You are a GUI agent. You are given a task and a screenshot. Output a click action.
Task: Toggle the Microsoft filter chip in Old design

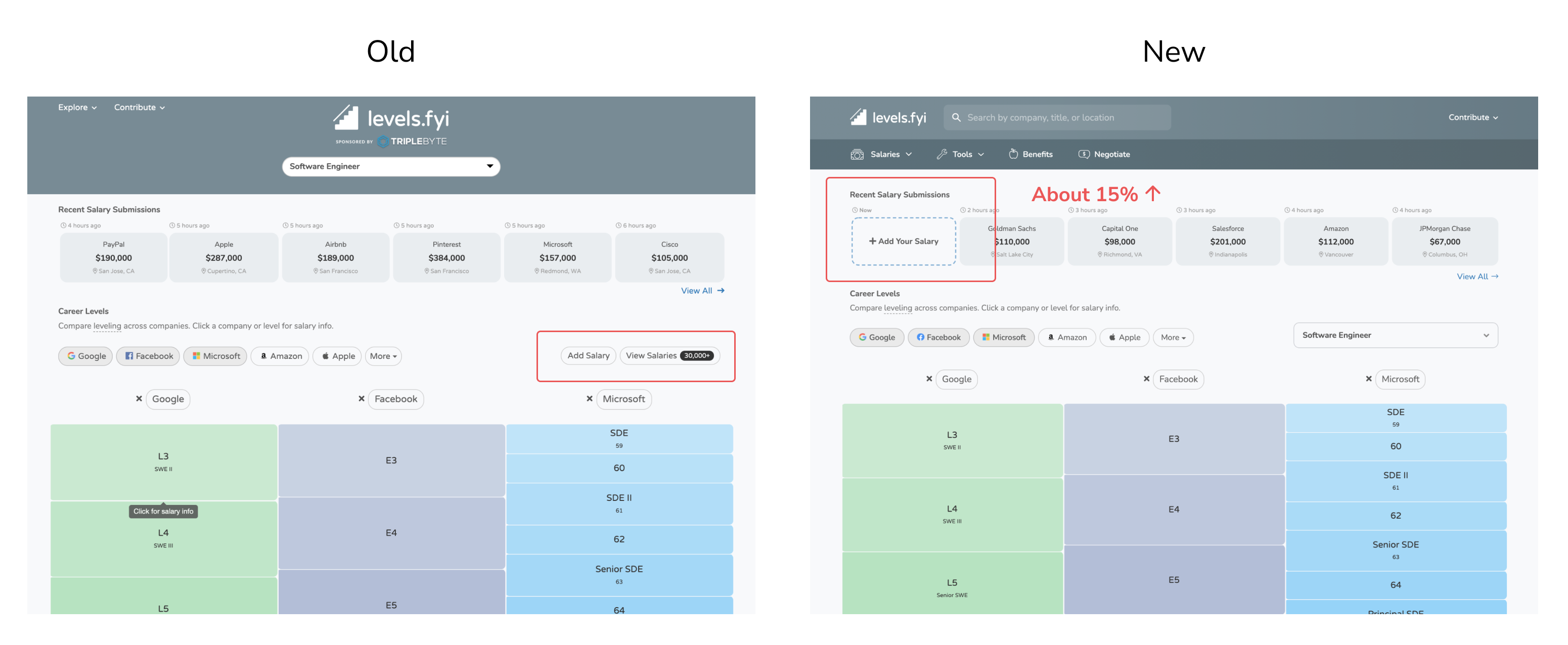pyautogui.click(x=215, y=356)
